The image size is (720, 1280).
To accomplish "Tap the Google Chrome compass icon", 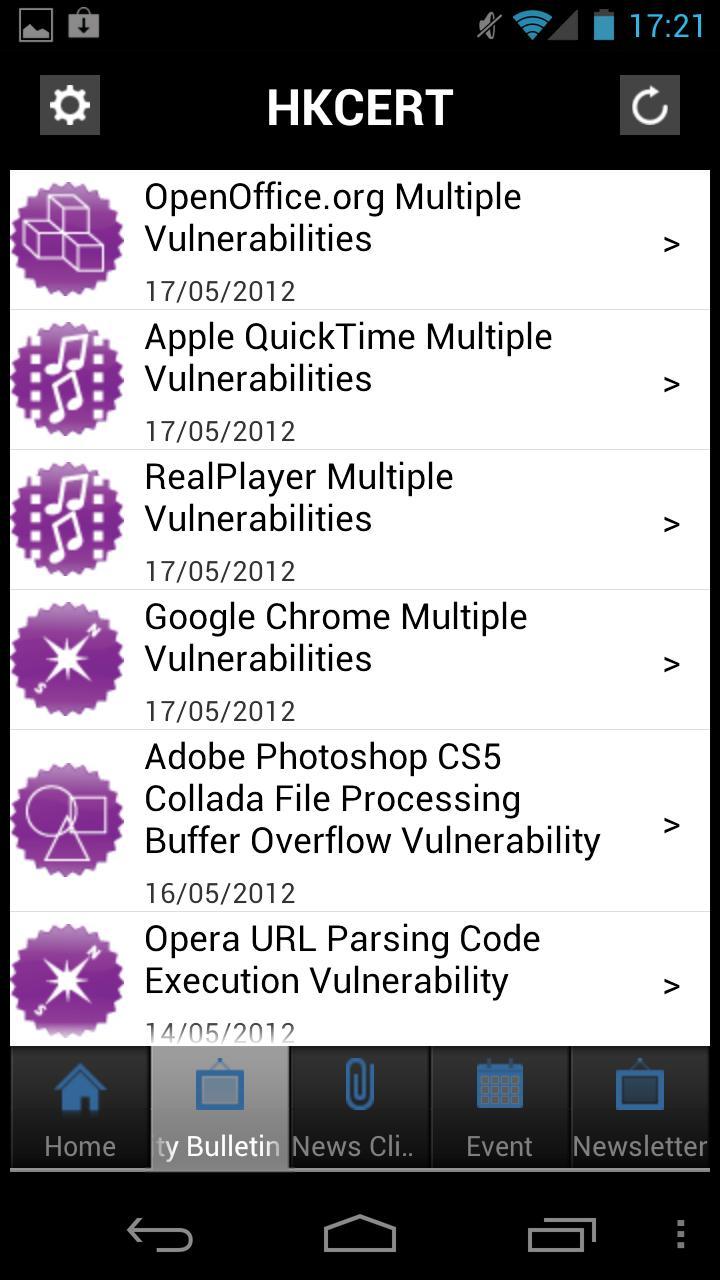I will coord(67,659).
